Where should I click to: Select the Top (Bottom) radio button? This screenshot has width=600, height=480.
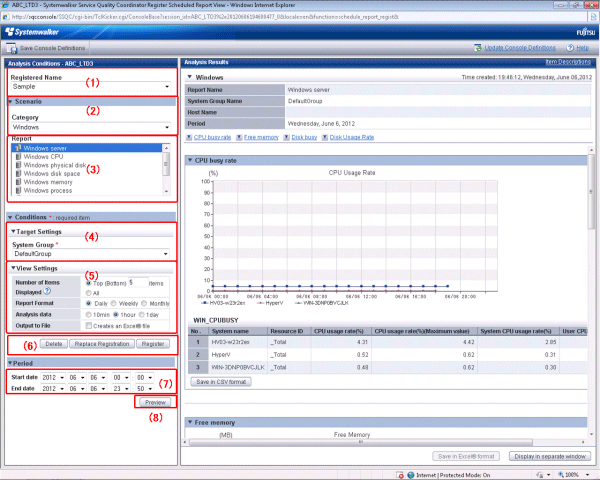88,283
